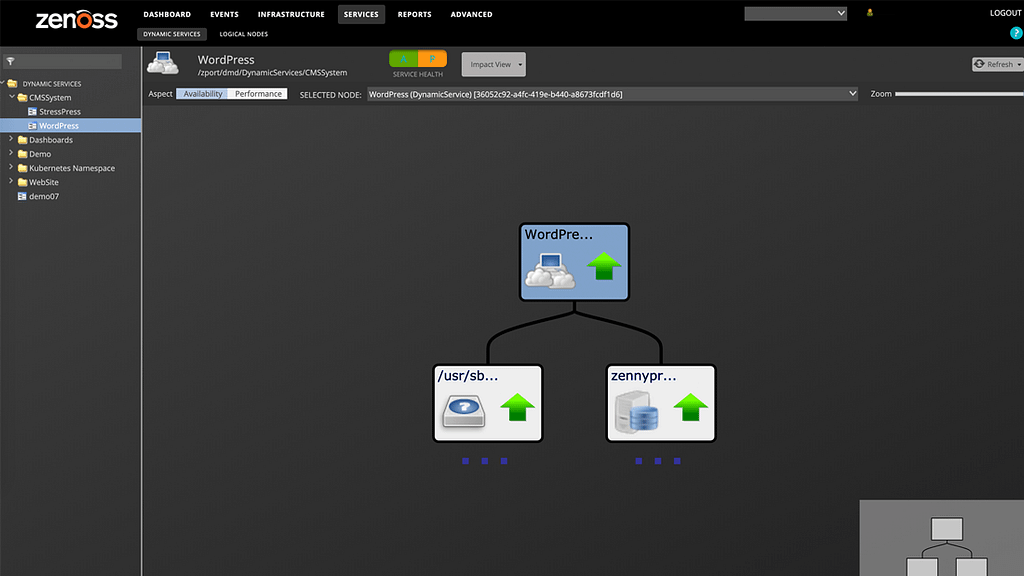Click the alerts bell icon near the dropdown
1024x576 pixels.
coord(868,12)
